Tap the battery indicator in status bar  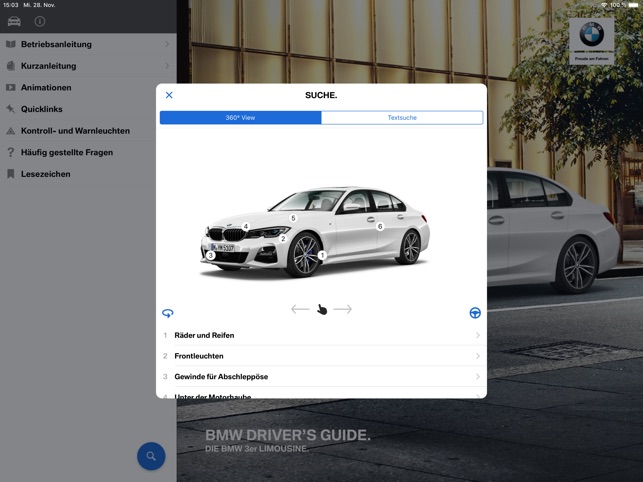pos(633,5)
